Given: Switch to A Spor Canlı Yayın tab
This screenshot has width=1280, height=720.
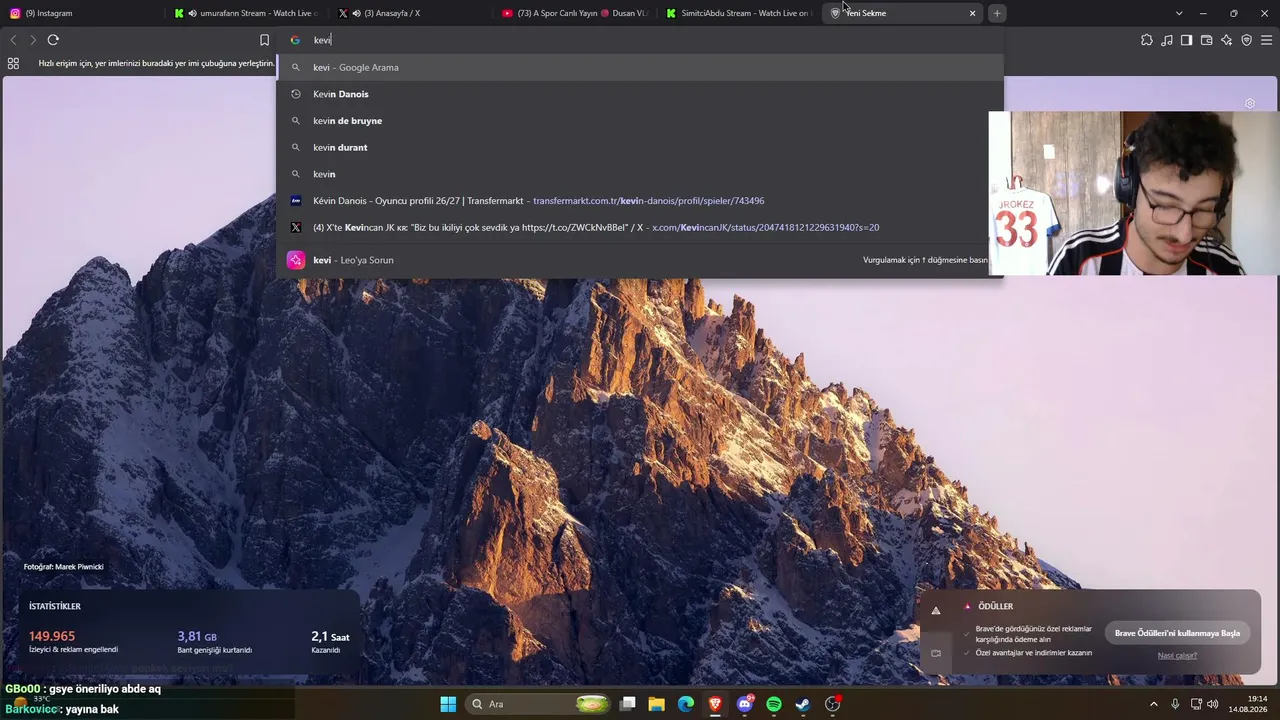Looking at the screenshot, I should [575, 13].
